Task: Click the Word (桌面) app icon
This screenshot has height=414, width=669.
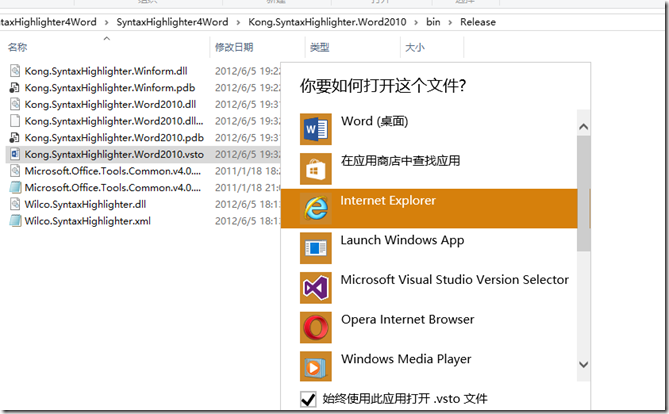Action: point(316,129)
